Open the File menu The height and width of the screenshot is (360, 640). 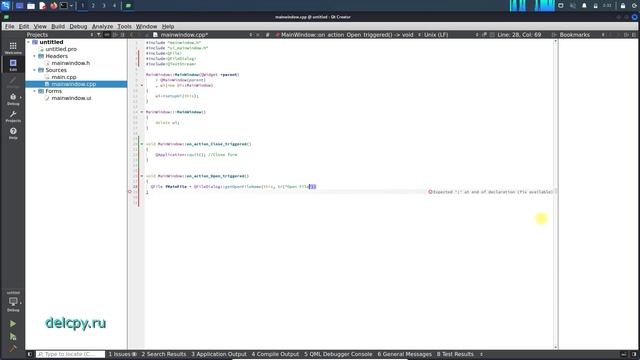9,26
